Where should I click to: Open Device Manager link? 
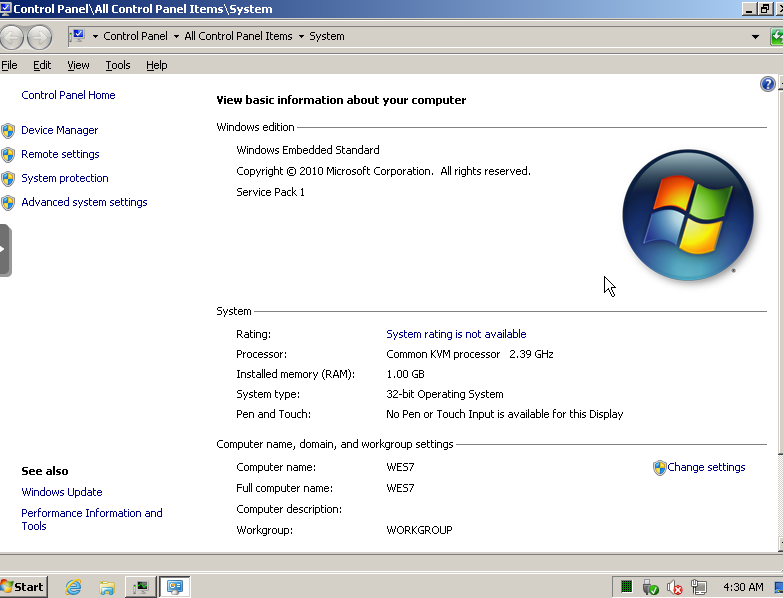pyautogui.click(x=59, y=130)
